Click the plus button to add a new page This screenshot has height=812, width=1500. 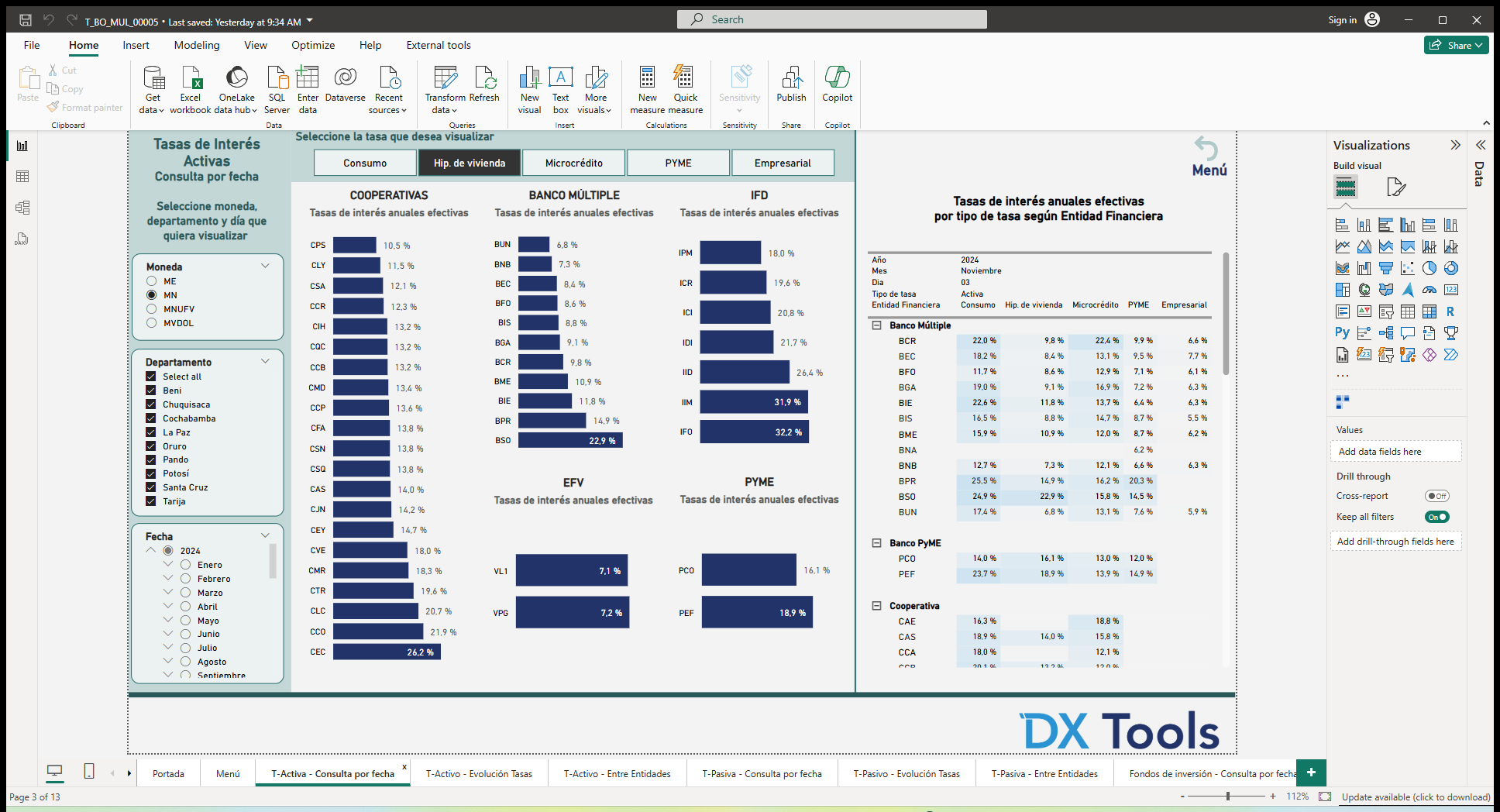click(1311, 772)
